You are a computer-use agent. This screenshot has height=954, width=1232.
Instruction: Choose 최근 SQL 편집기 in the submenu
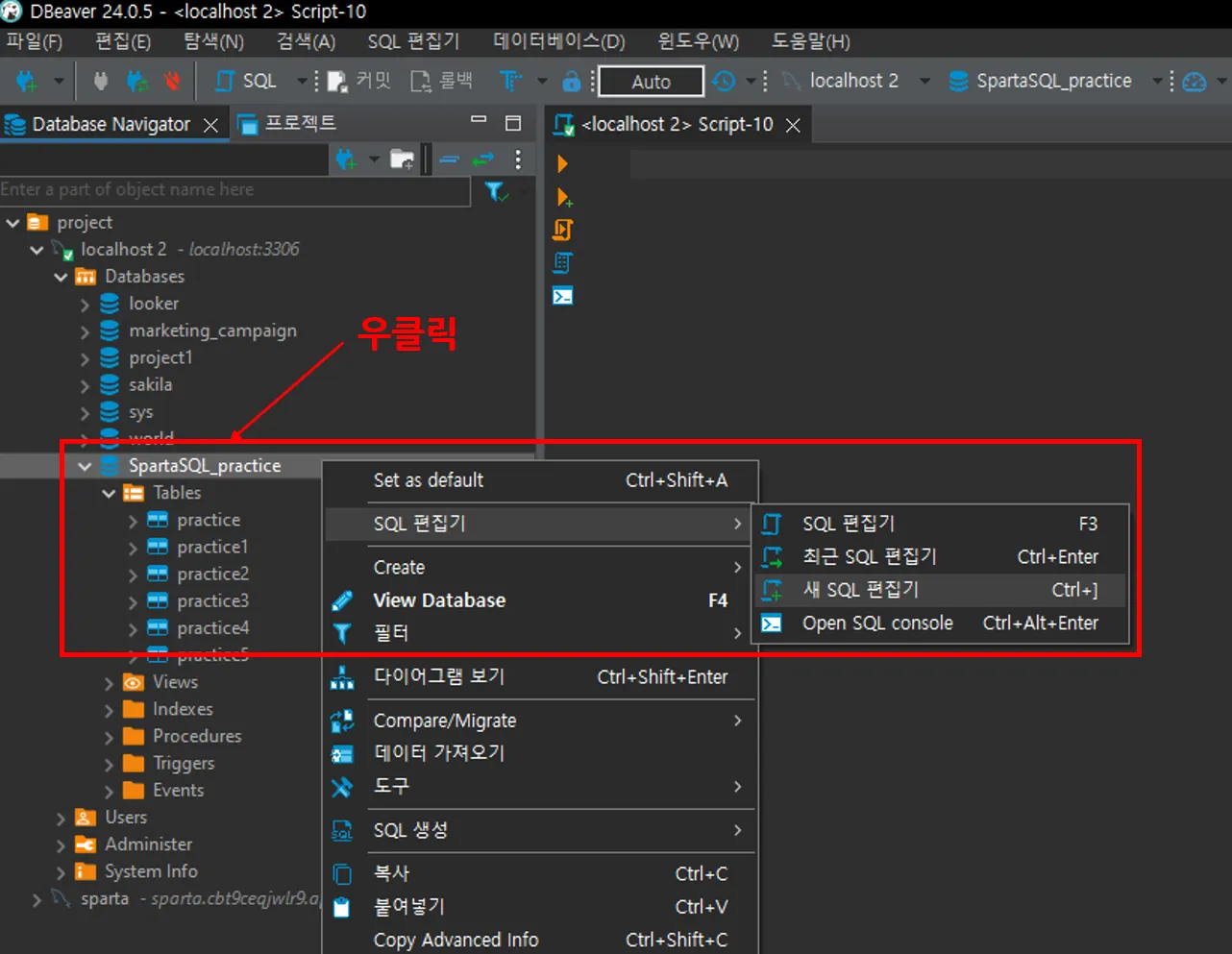pyautogui.click(x=941, y=557)
